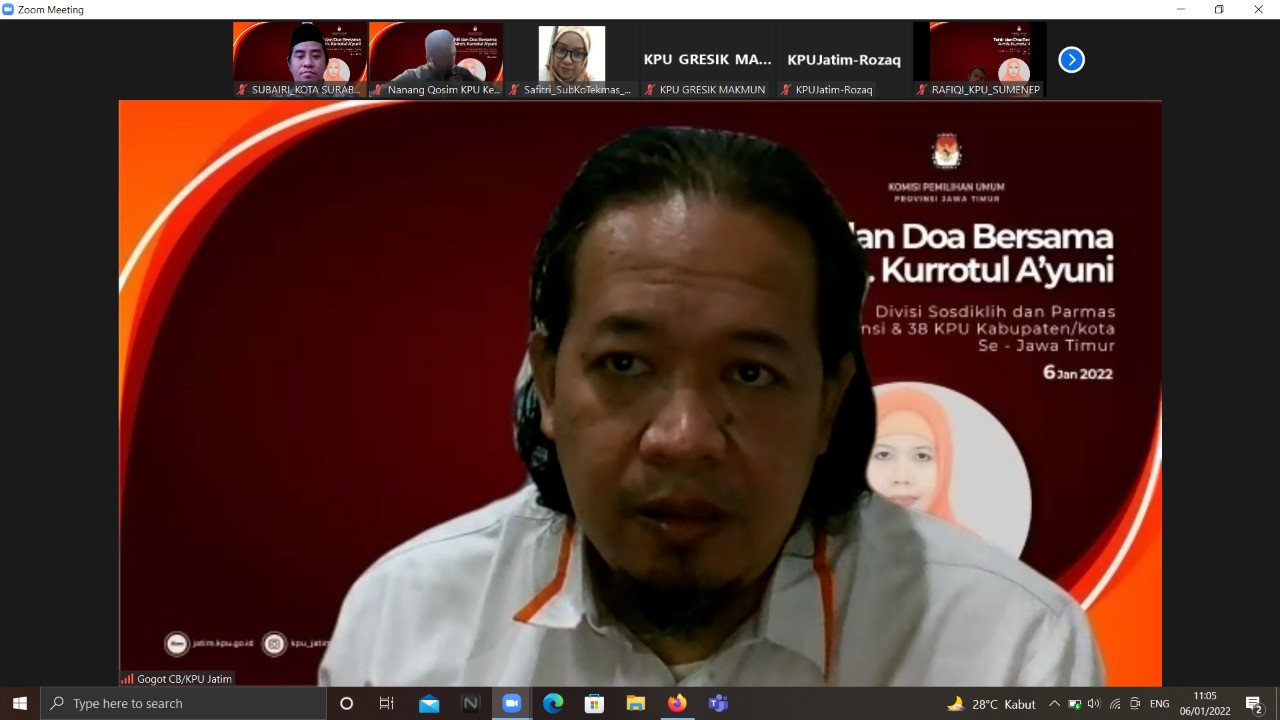
Task: Click the Zoom icon in the taskbar
Action: point(512,704)
